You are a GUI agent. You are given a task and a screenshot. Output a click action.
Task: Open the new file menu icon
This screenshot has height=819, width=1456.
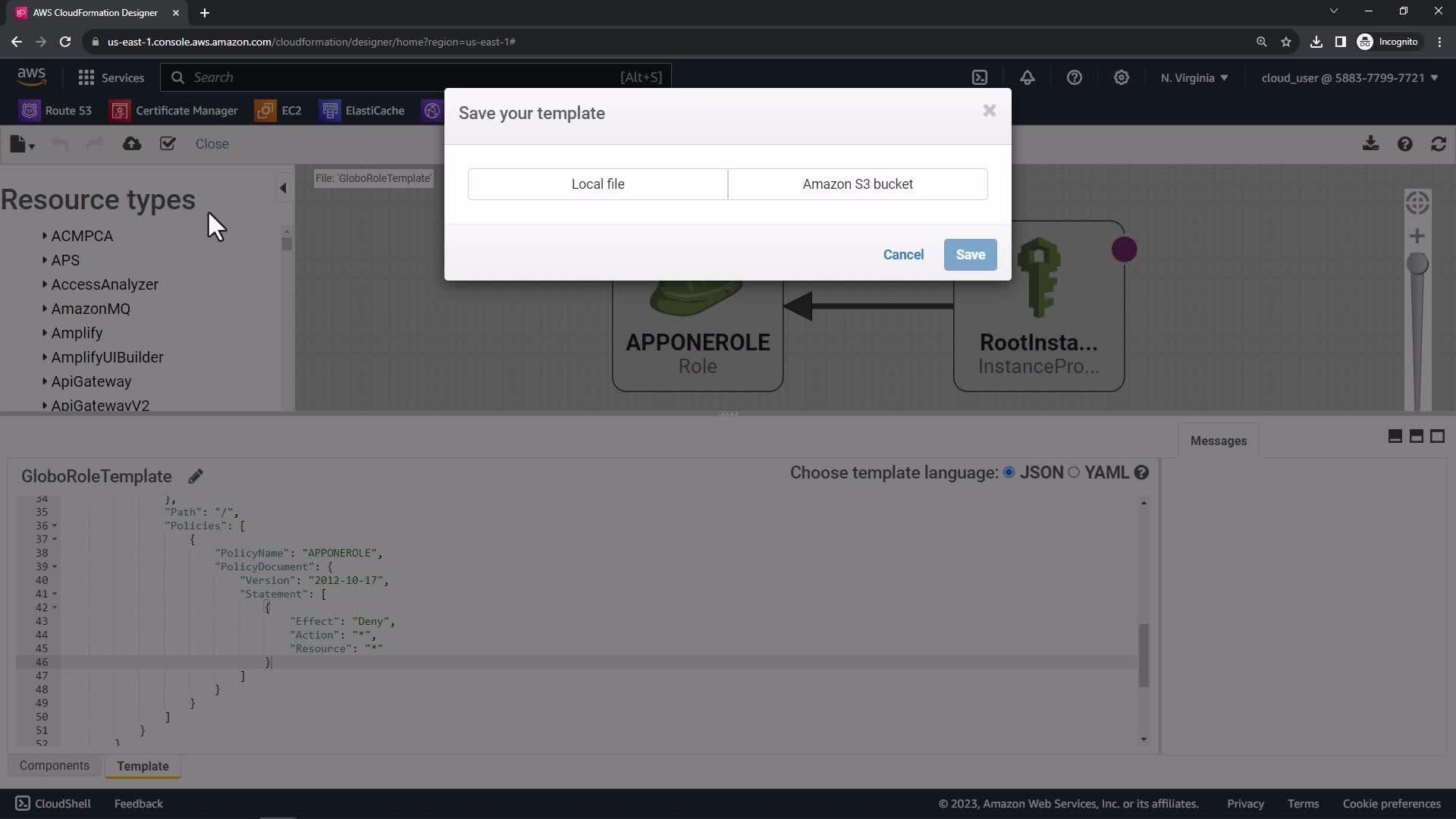pos(21,144)
